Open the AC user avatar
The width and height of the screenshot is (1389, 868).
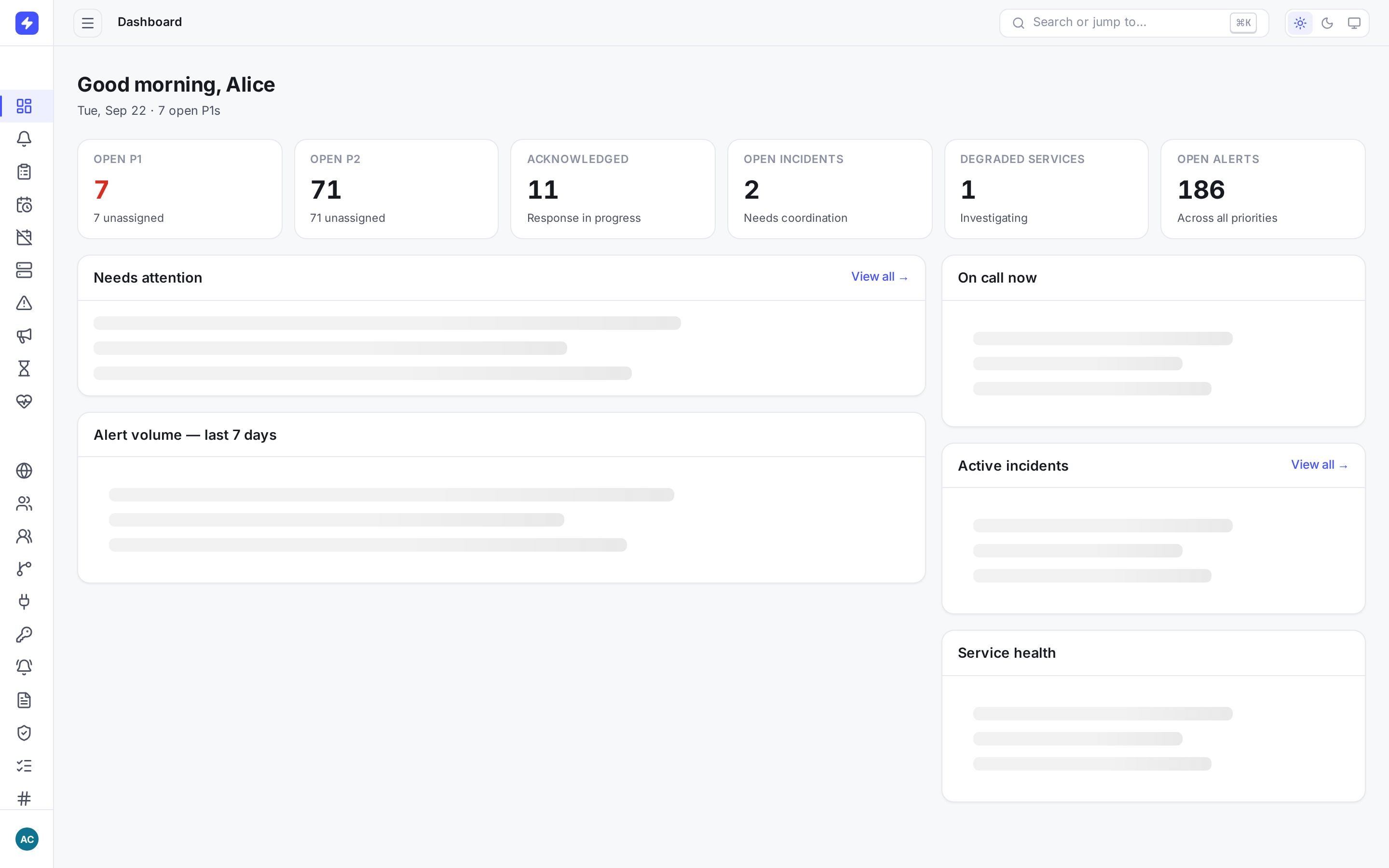tap(27, 839)
